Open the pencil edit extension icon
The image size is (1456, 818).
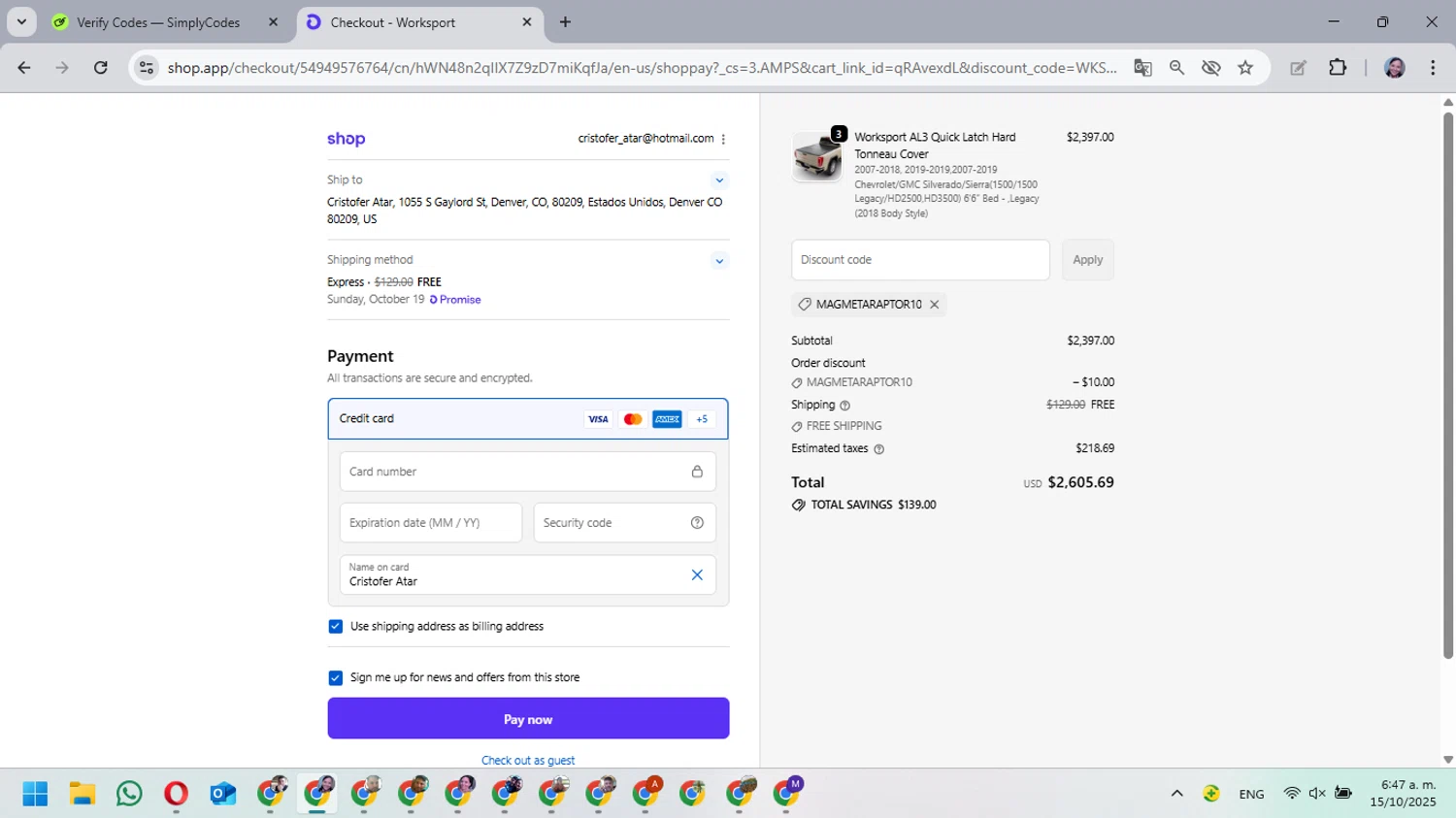(x=1298, y=68)
